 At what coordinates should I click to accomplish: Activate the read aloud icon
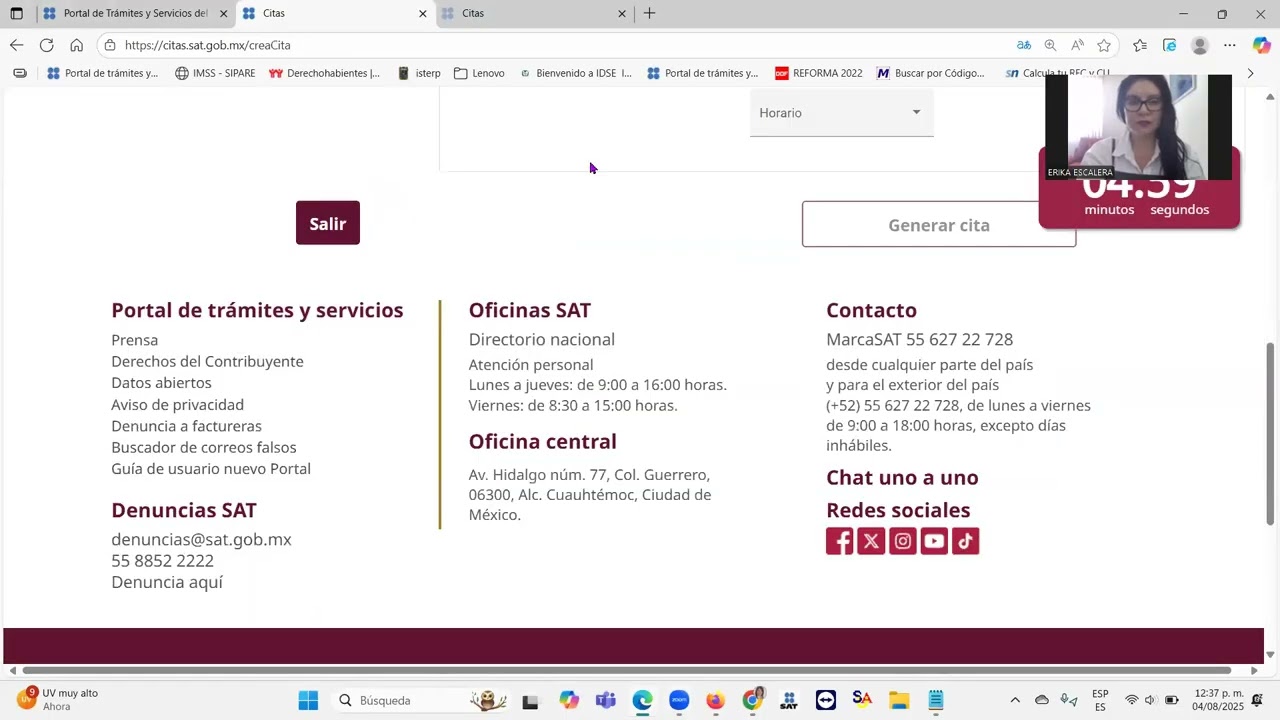pyautogui.click(x=1077, y=45)
